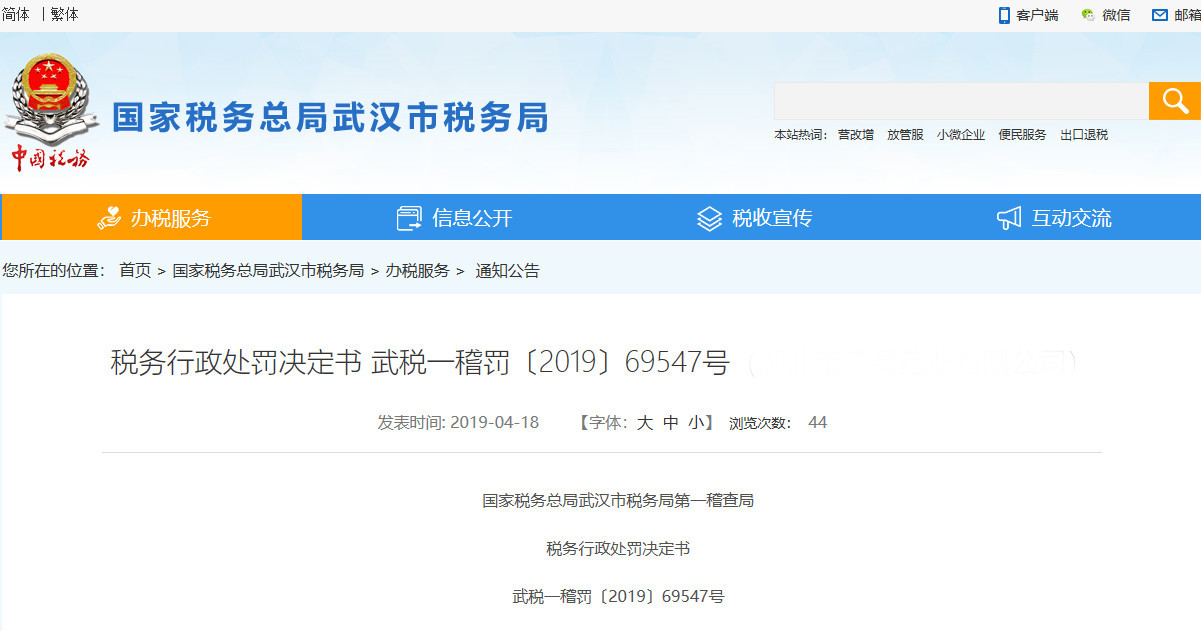Screen dimensions: 1201x631
Task: Click the mailbox envelope icon
Action: point(1160,15)
